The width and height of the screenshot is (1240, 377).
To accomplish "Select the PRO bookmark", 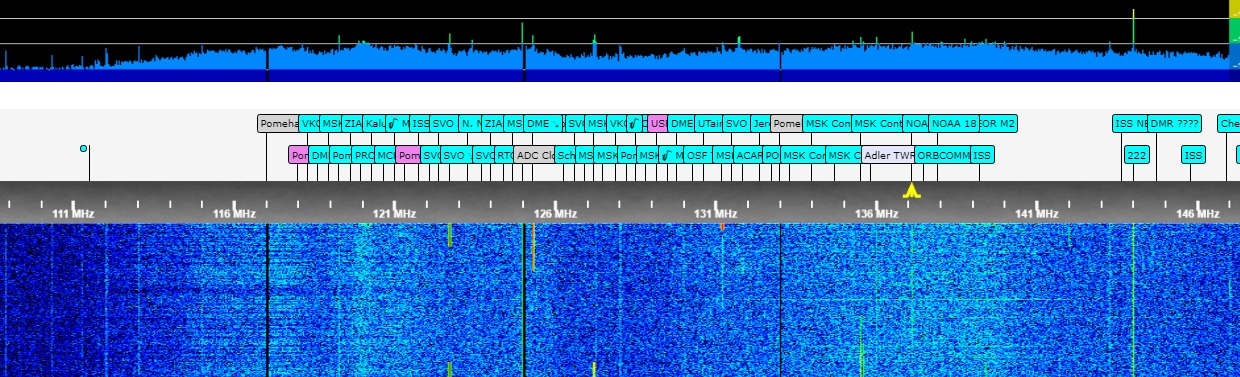I will point(363,155).
